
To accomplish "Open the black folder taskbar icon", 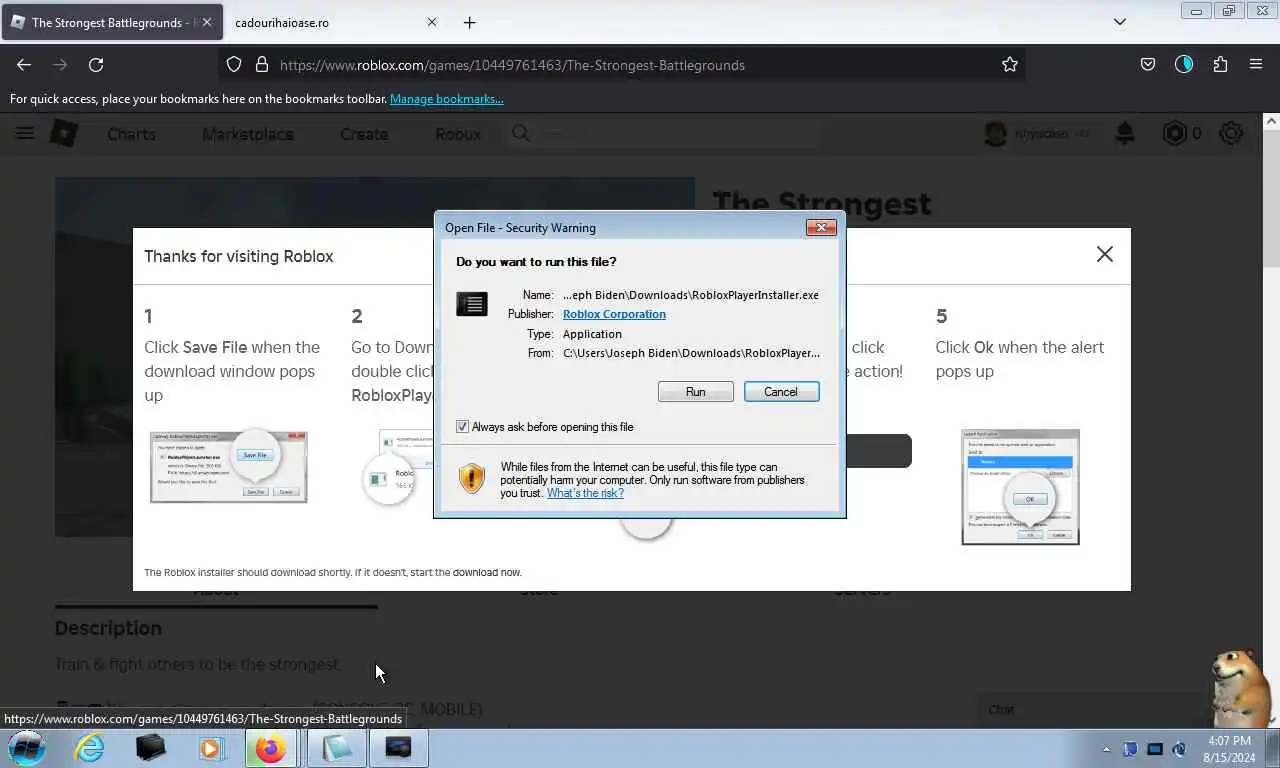I will click(150, 748).
